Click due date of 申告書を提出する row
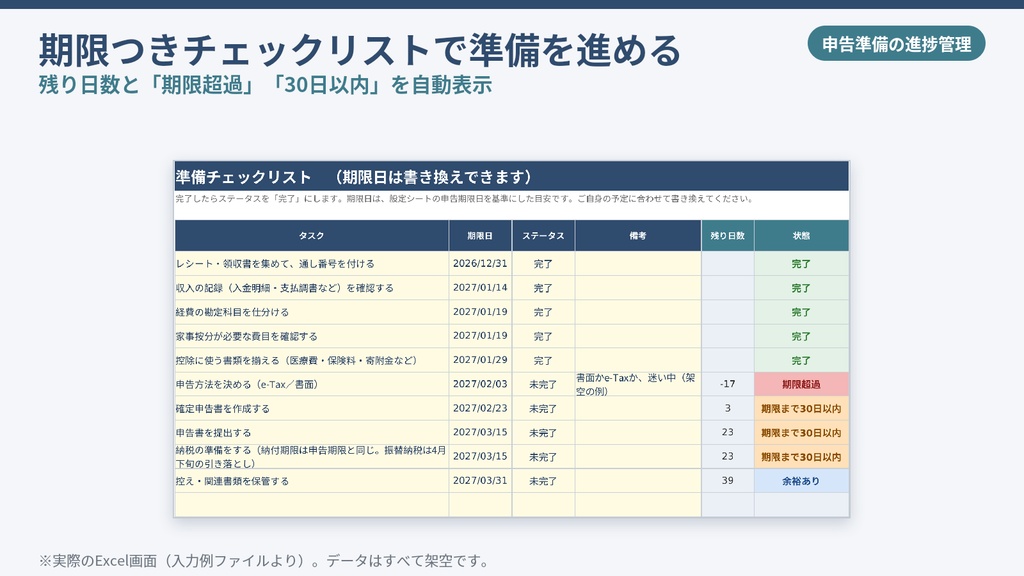This screenshot has height=576, width=1024. pos(480,432)
